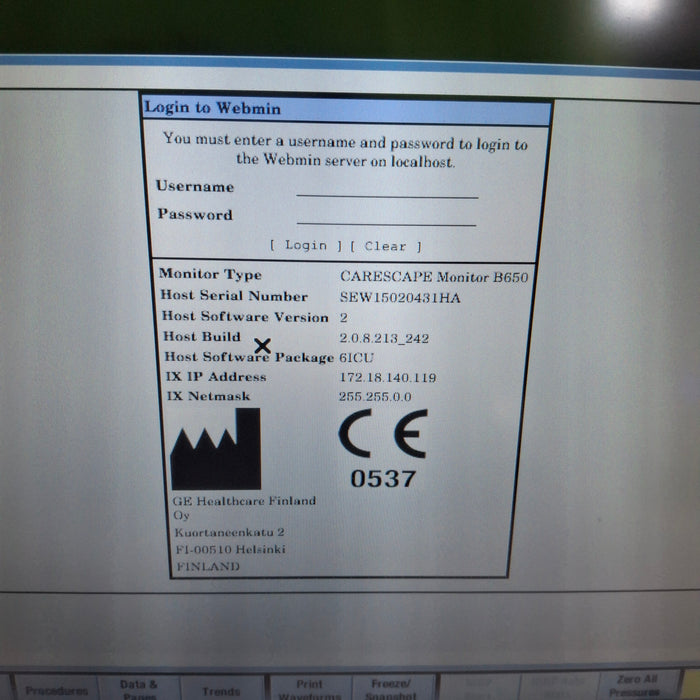
Task: Select netmask value 255.255.0.0
Action: coord(375,396)
